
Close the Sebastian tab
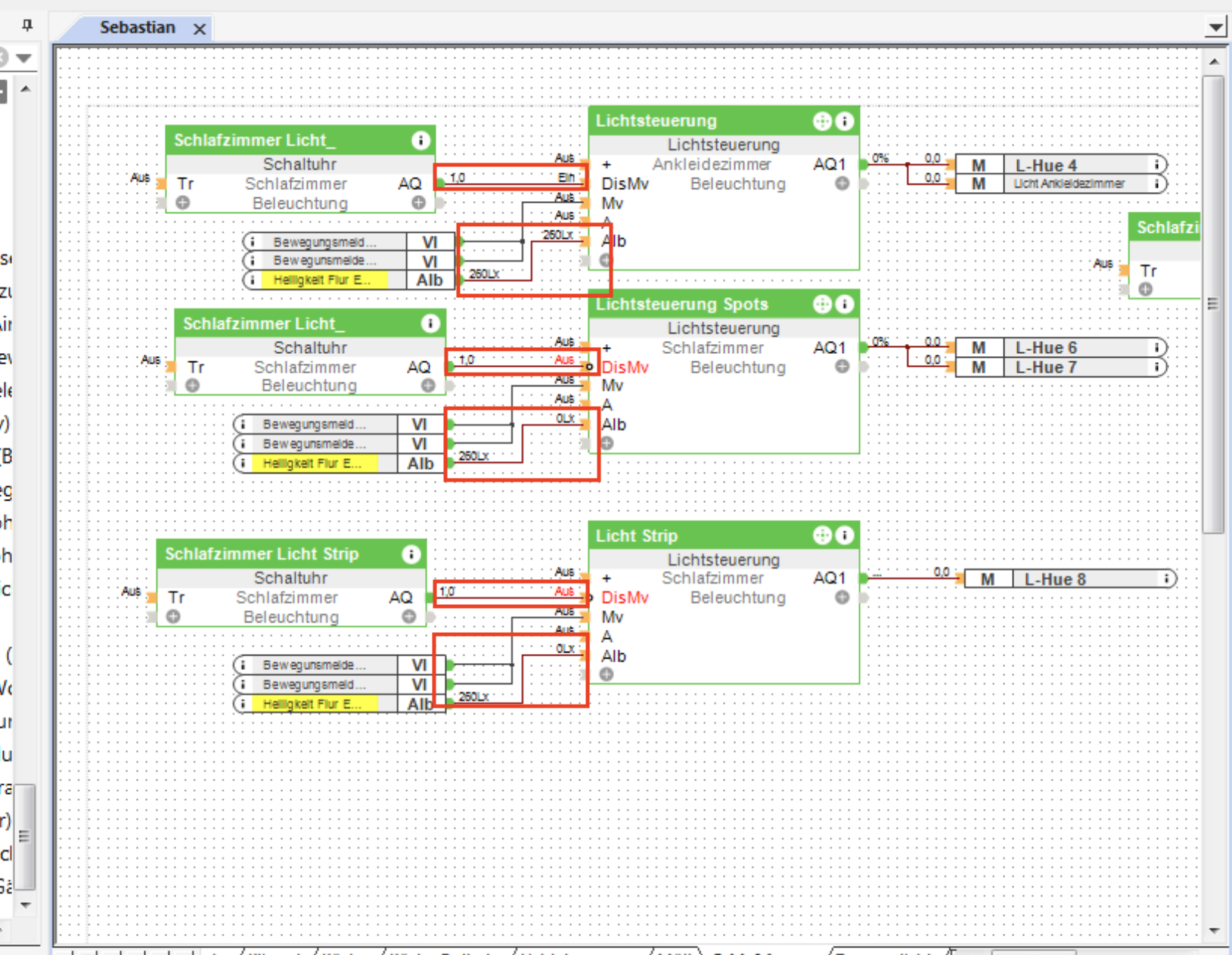[x=200, y=29]
